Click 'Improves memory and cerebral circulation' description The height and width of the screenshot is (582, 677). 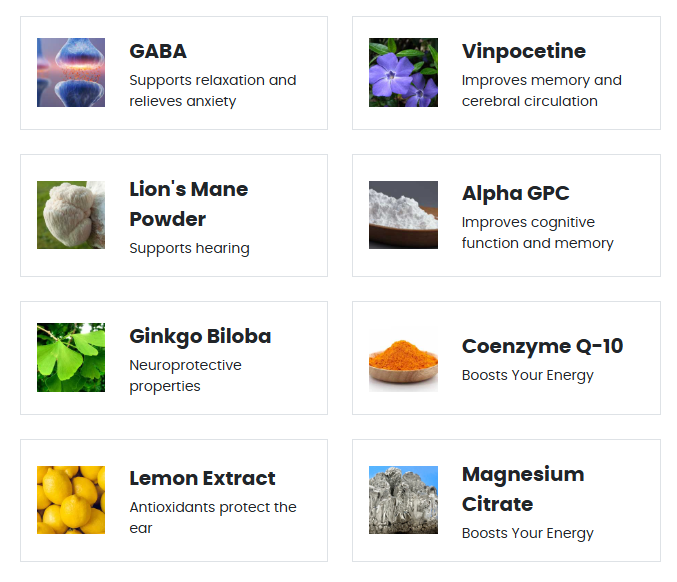pos(541,90)
